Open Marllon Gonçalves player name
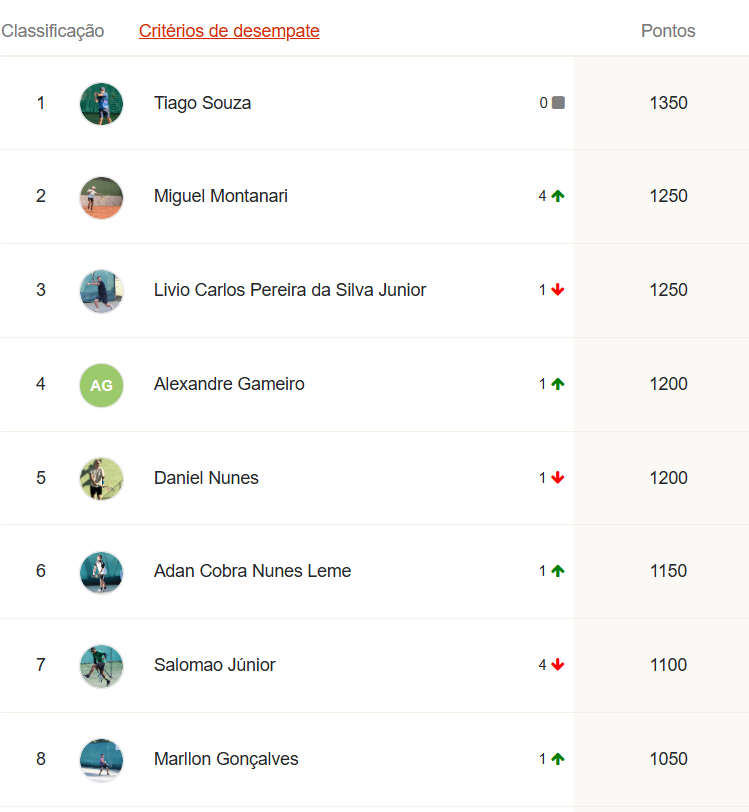749x812 pixels. point(226,759)
